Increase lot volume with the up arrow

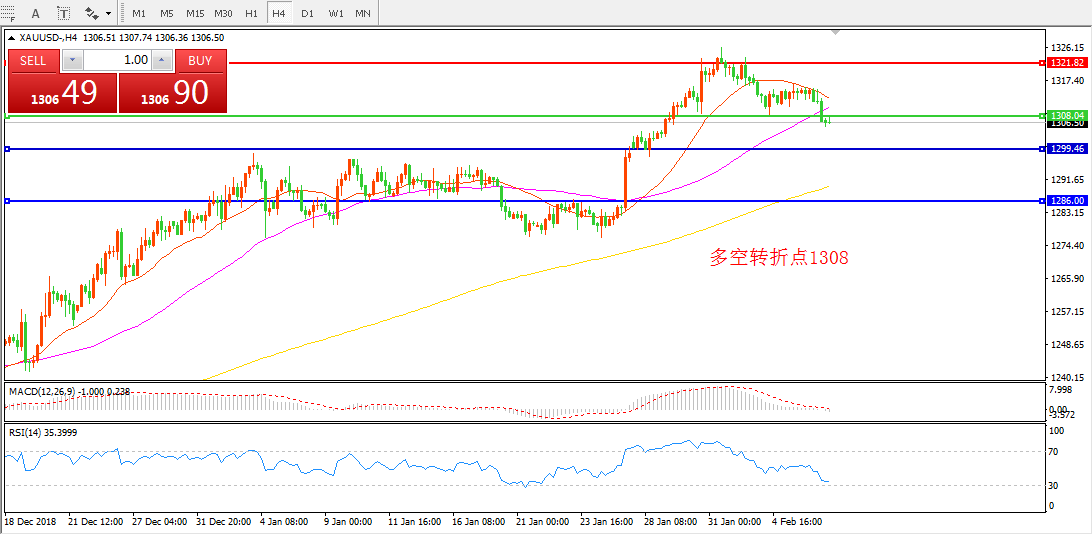click(162, 60)
